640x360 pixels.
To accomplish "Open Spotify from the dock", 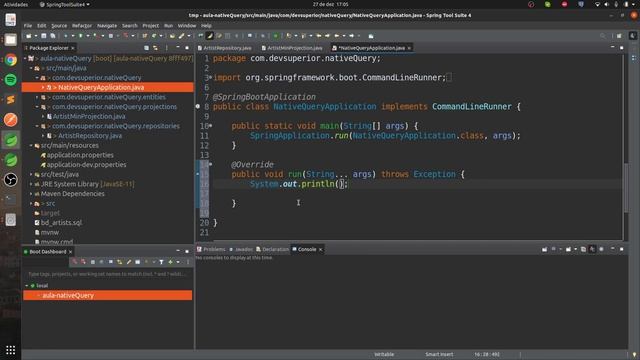I will [x=11, y=80].
